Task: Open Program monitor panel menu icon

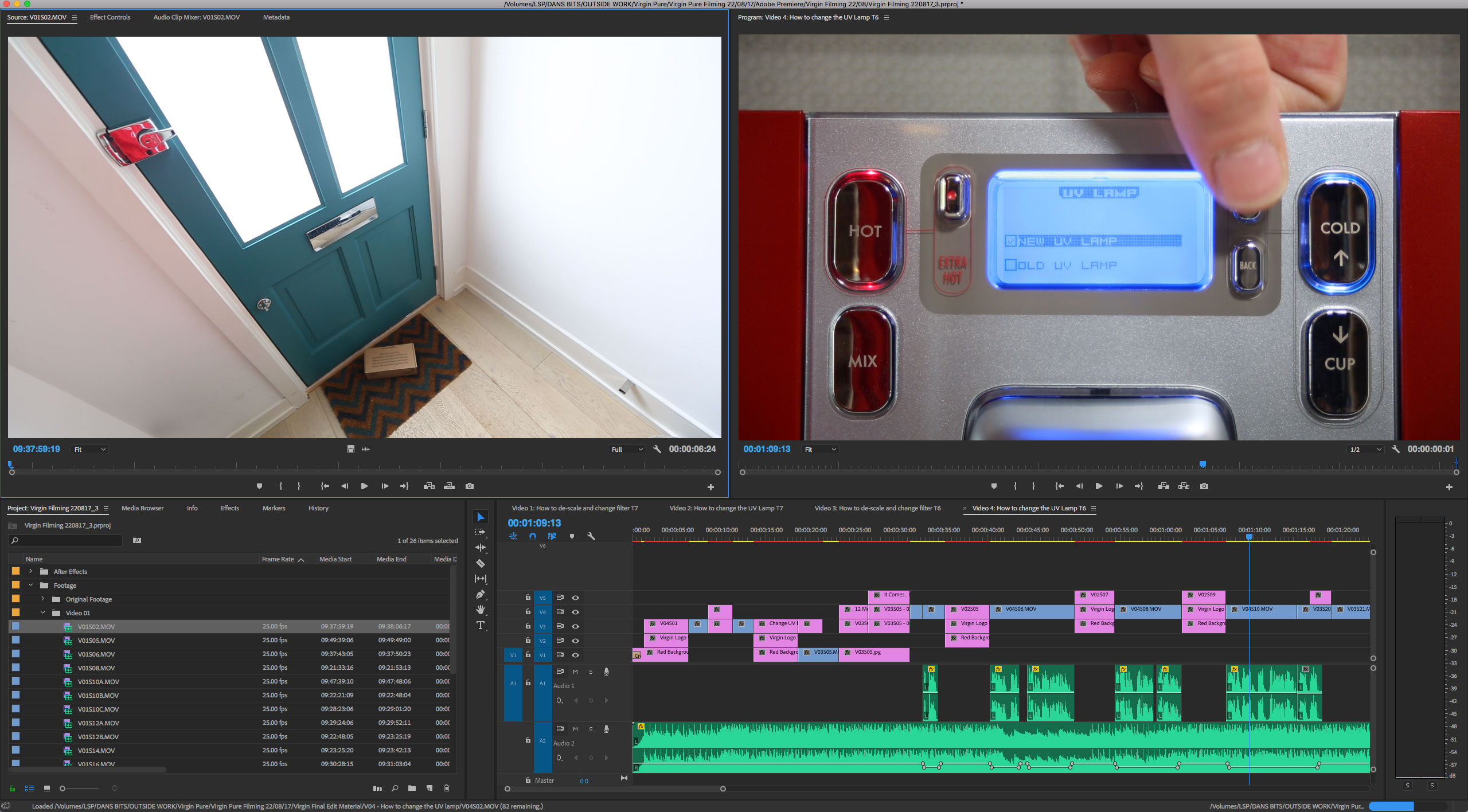Action: coord(887,17)
